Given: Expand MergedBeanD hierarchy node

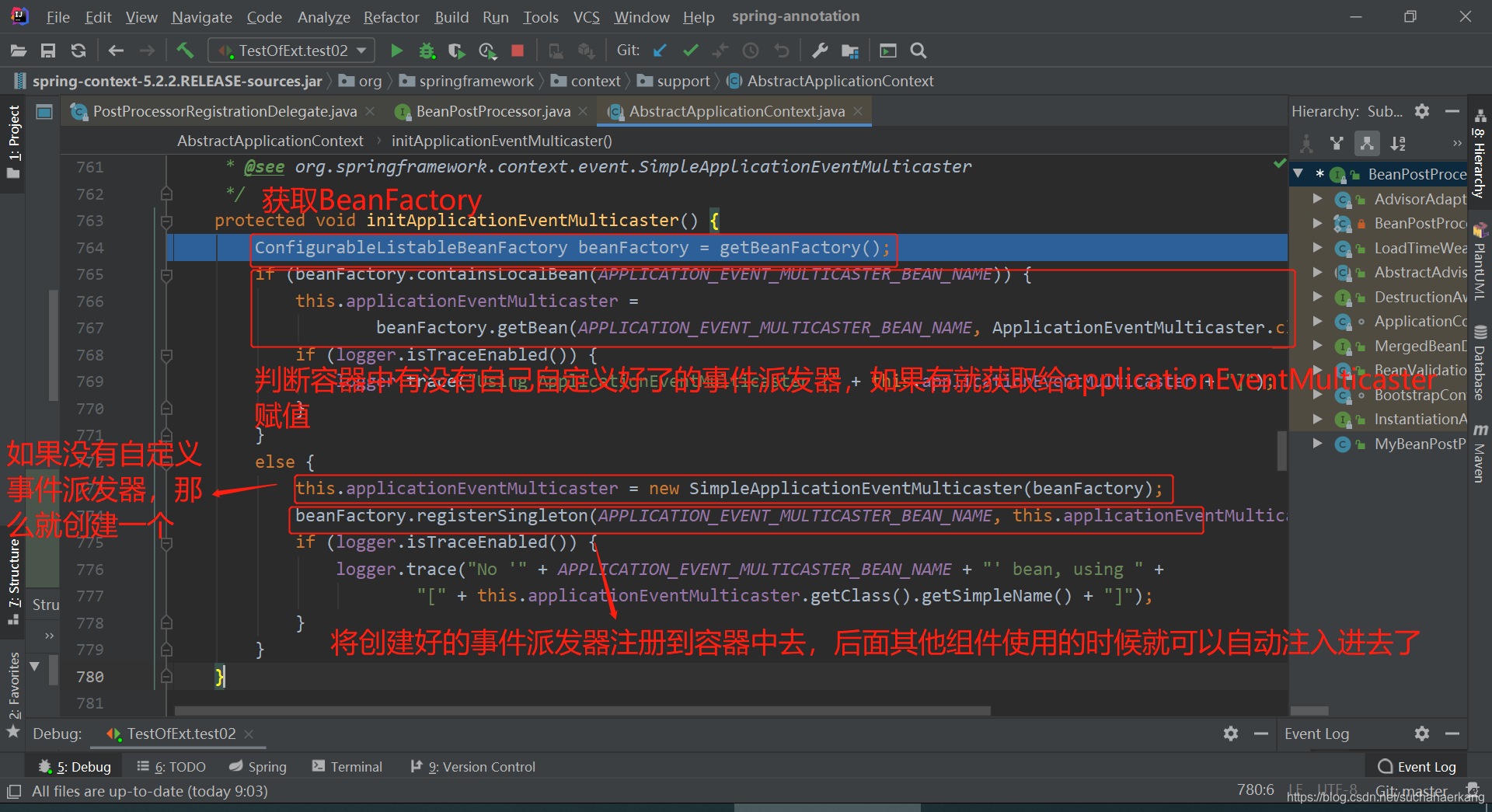Looking at the screenshot, I should 1317,346.
